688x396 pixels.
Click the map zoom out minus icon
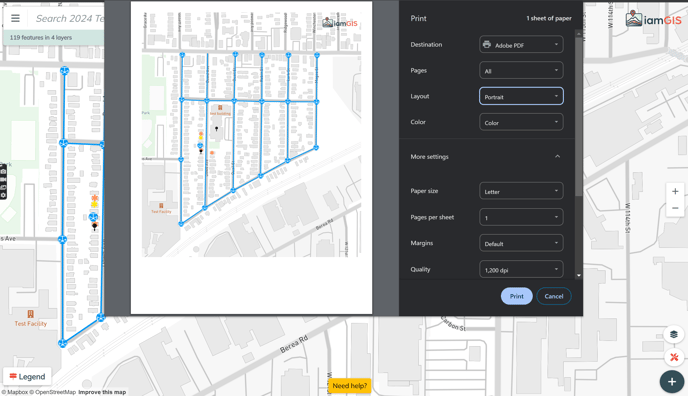point(675,208)
